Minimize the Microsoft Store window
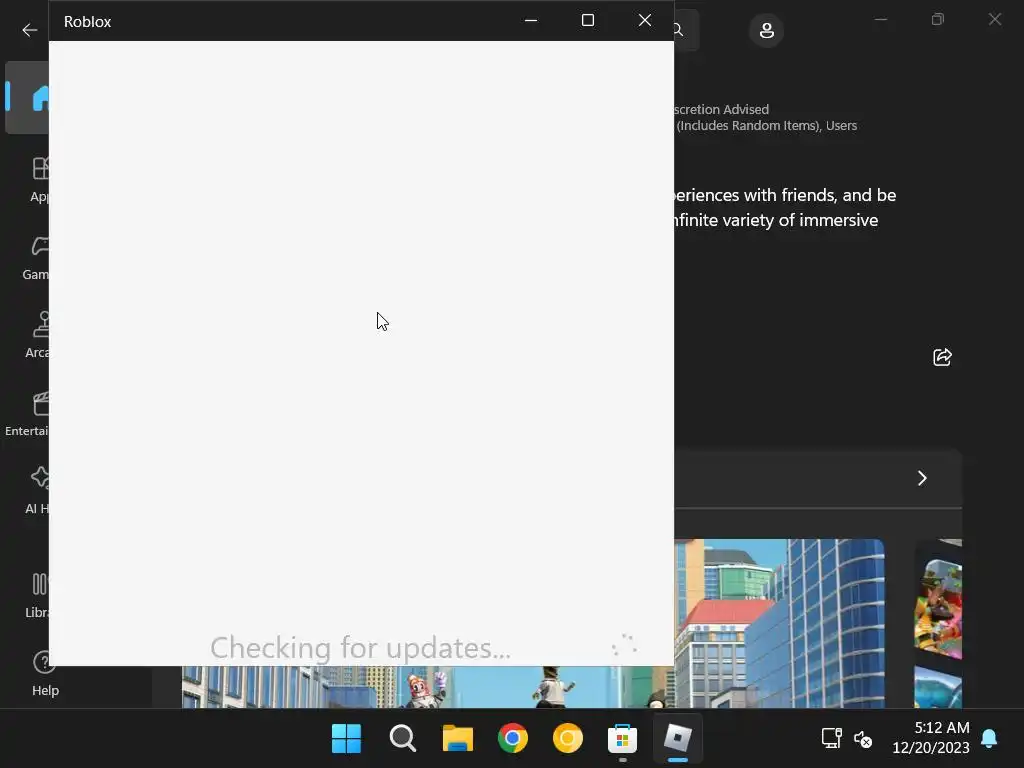Image resolution: width=1024 pixels, height=768 pixels. (881, 20)
